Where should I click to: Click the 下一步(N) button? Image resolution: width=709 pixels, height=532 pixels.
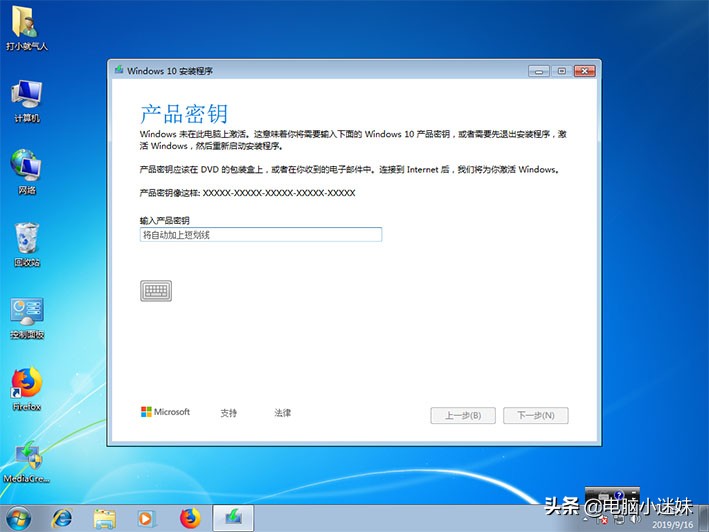[536, 415]
